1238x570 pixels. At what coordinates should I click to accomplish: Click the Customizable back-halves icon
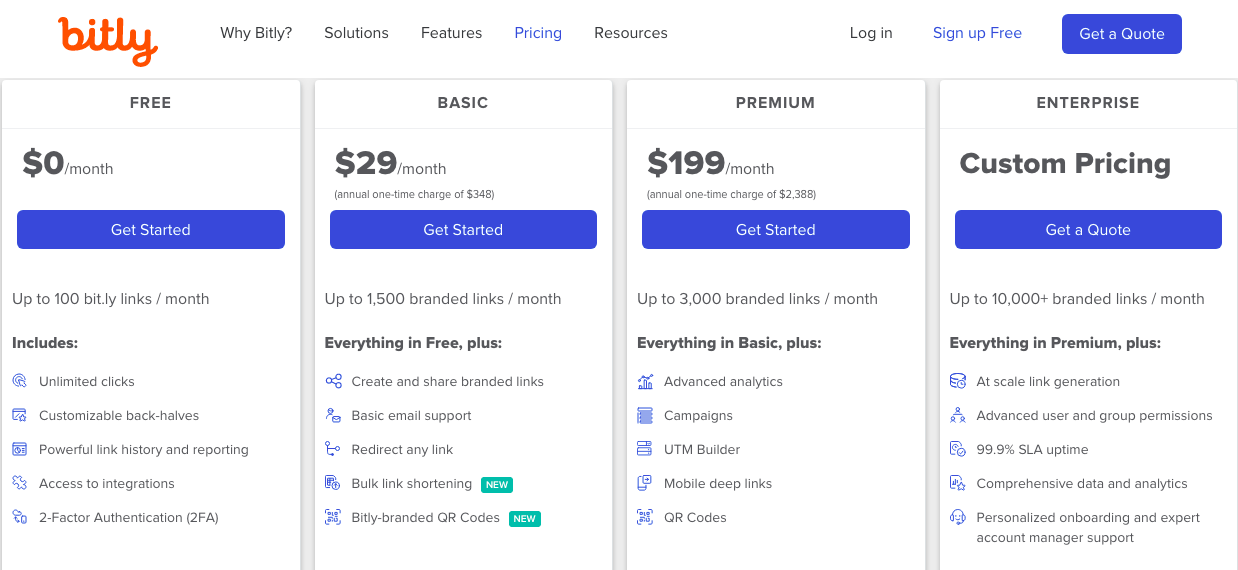pyautogui.click(x=20, y=415)
